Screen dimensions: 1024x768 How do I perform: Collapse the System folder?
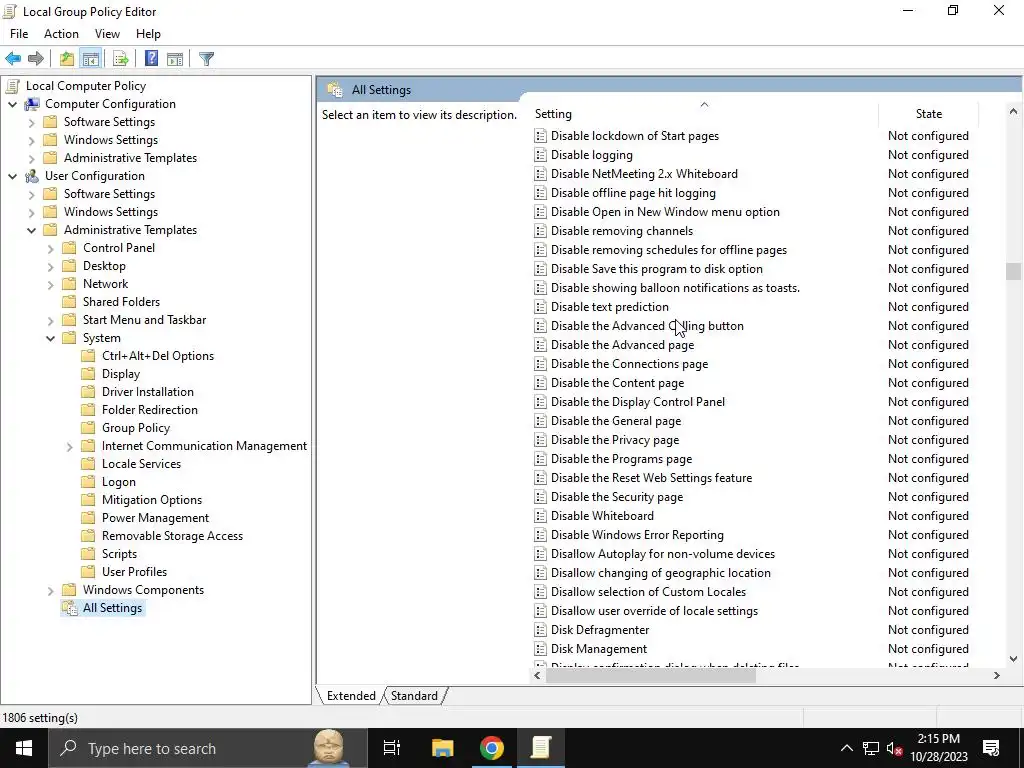click(x=50, y=338)
